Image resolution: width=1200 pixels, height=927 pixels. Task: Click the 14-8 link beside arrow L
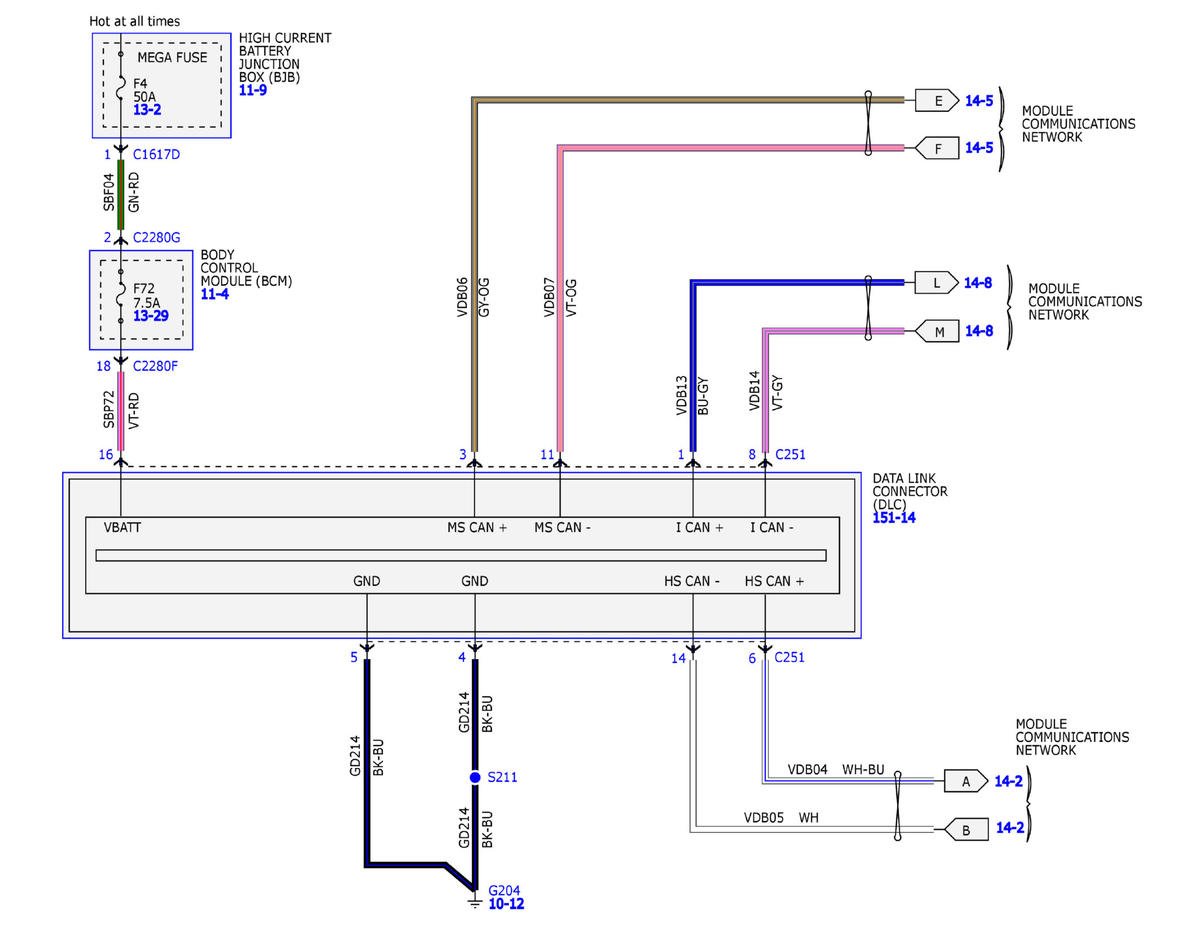pos(978,283)
